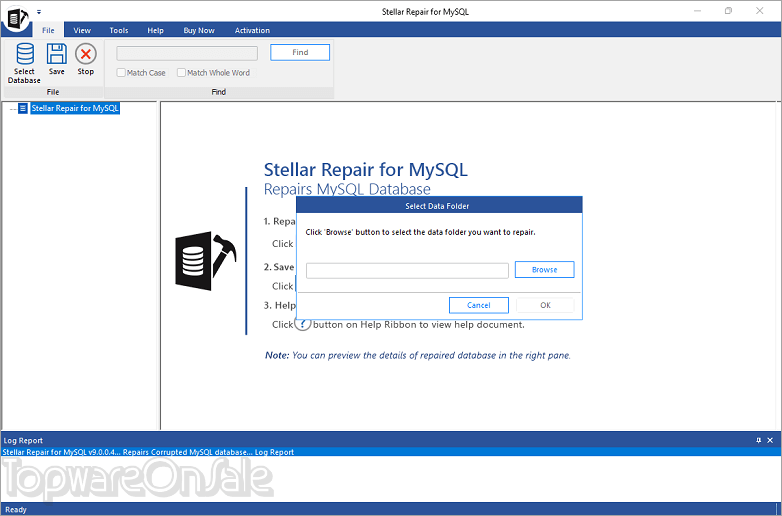Viewport: 782px width, 516px height.
Task: Open the Tools ribbon tab
Action: [119, 30]
